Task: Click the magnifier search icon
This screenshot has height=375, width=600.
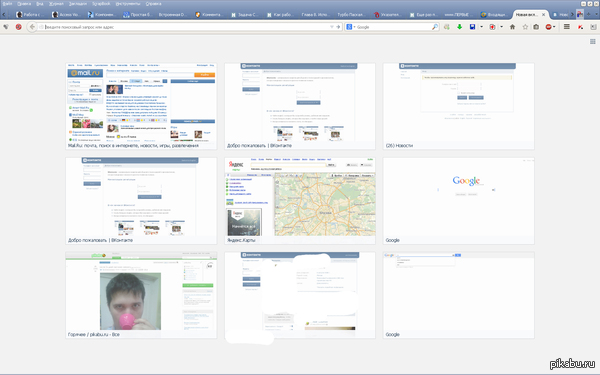Action: (435, 27)
